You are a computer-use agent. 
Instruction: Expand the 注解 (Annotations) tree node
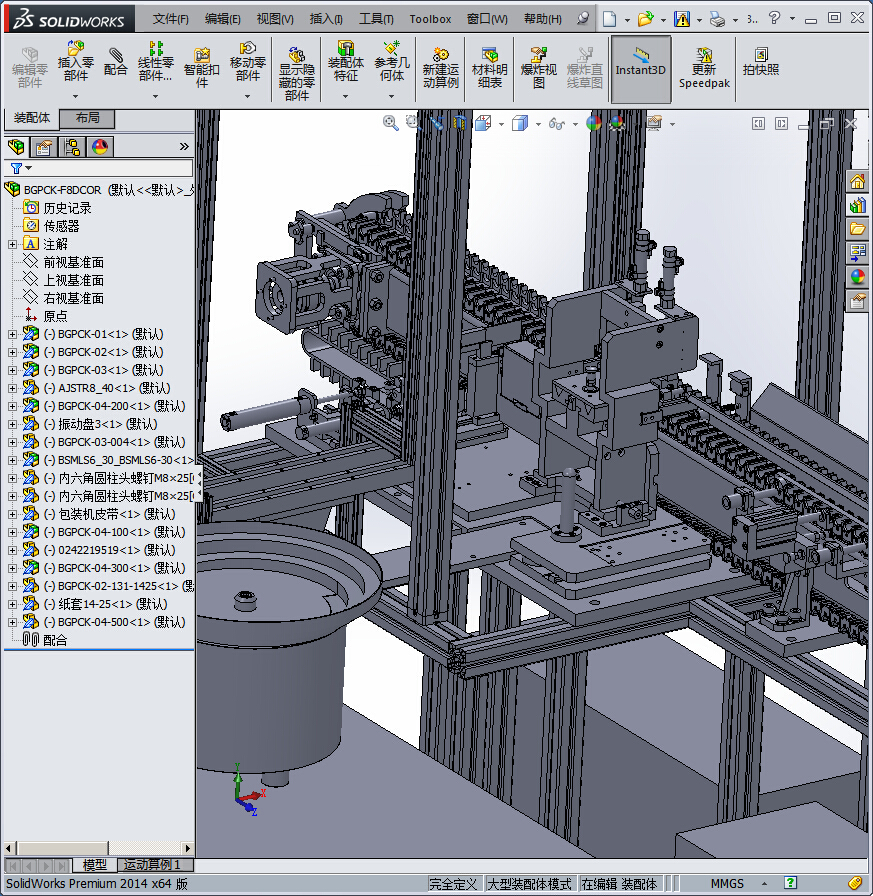pos(12,244)
